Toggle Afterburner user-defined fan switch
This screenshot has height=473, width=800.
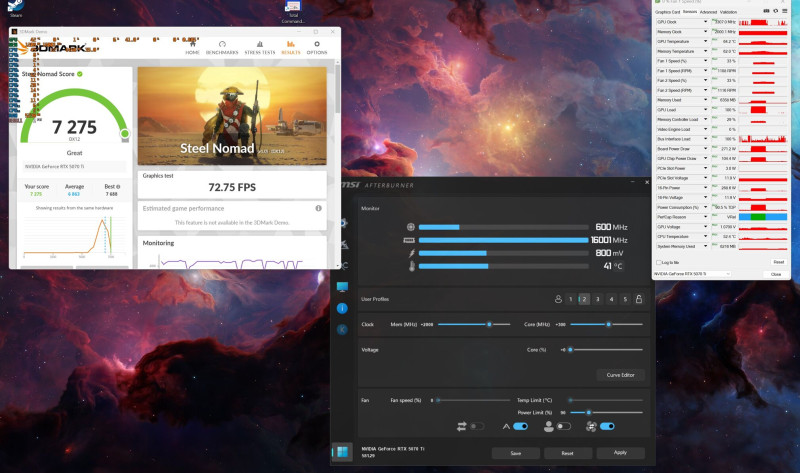coord(564,426)
